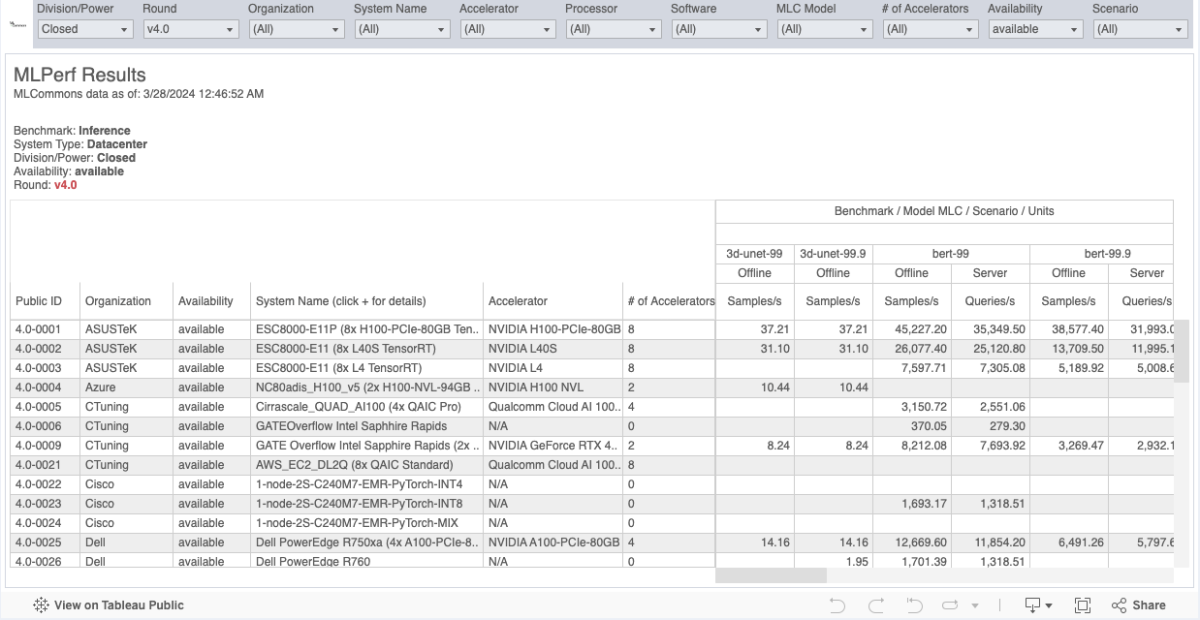This screenshot has width=1200, height=620.
Task: Click the Undo arrow in bottom toolbar
Action: (x=840, y=605)
